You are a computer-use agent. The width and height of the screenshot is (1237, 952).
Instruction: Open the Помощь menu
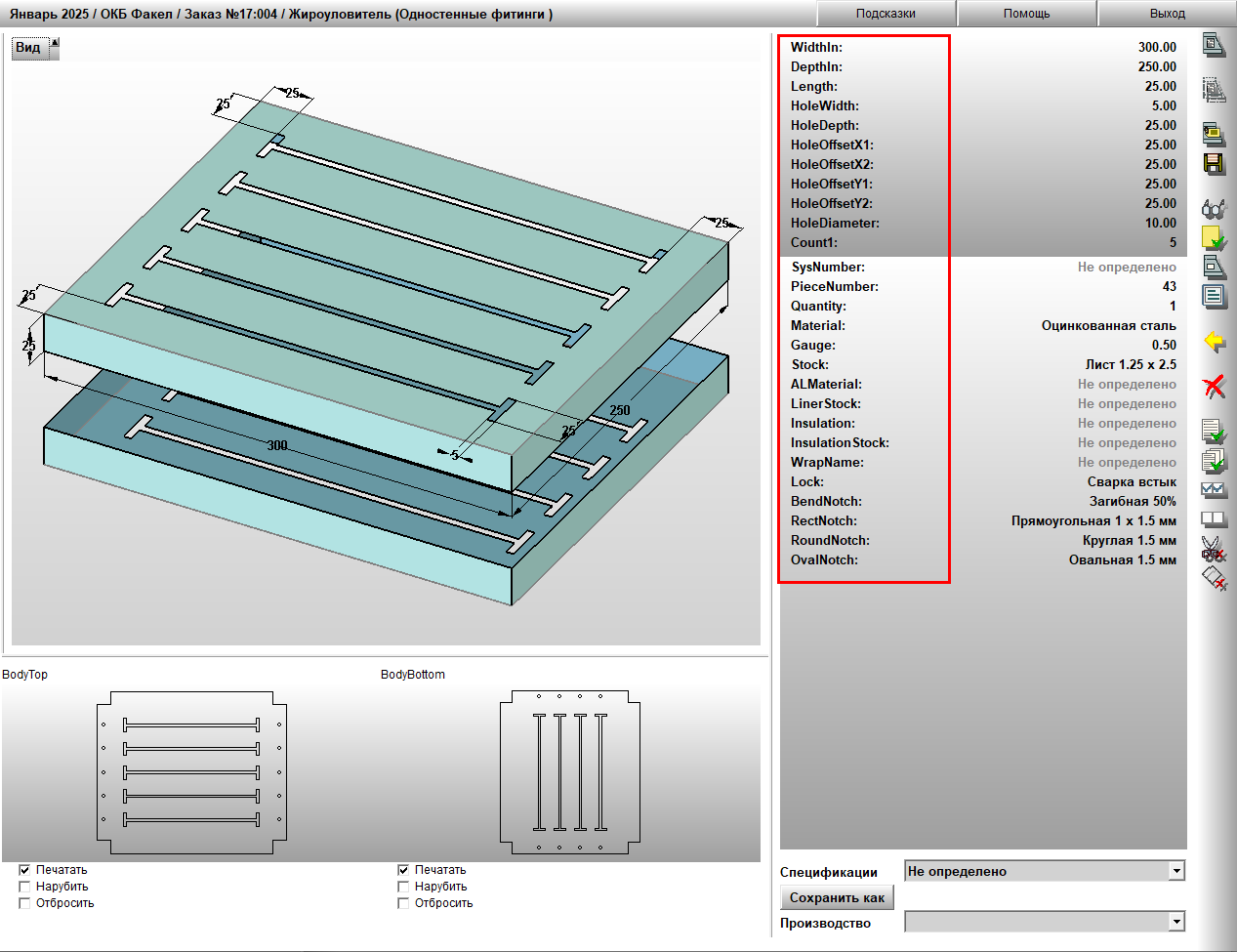pos(1027,14)
